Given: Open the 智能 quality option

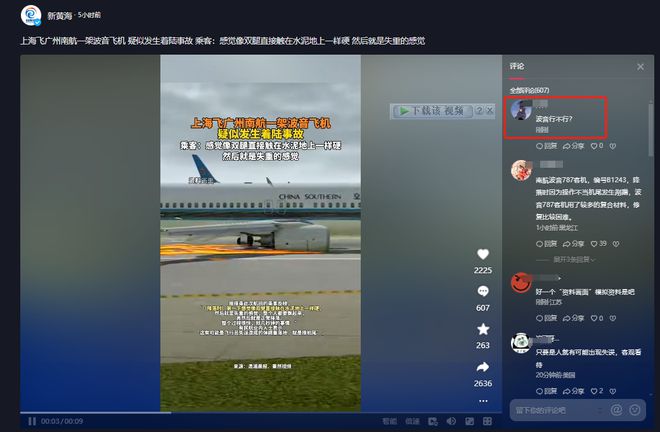Looking at the screenshot, I should coord(389,421).
